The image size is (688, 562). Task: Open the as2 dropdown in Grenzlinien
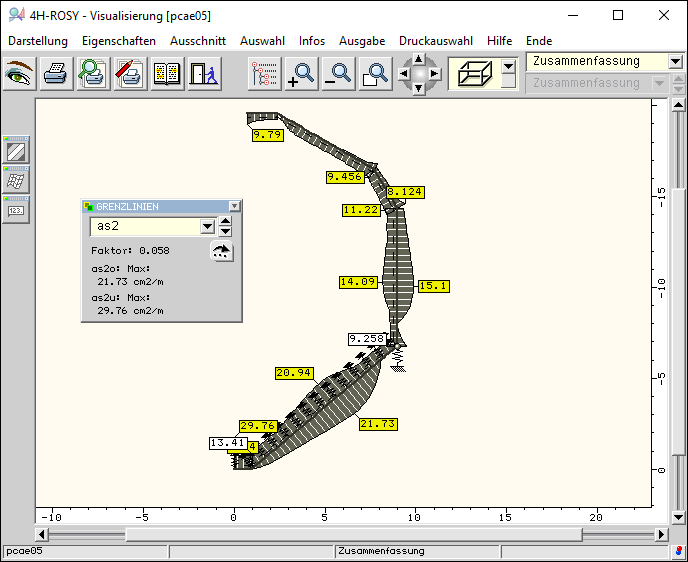[208, 227]
